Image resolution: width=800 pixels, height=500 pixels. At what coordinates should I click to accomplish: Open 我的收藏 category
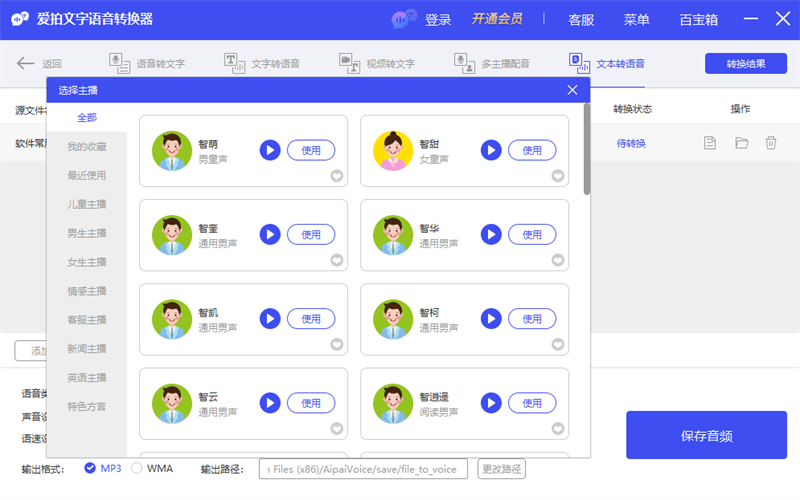point(87,146)
